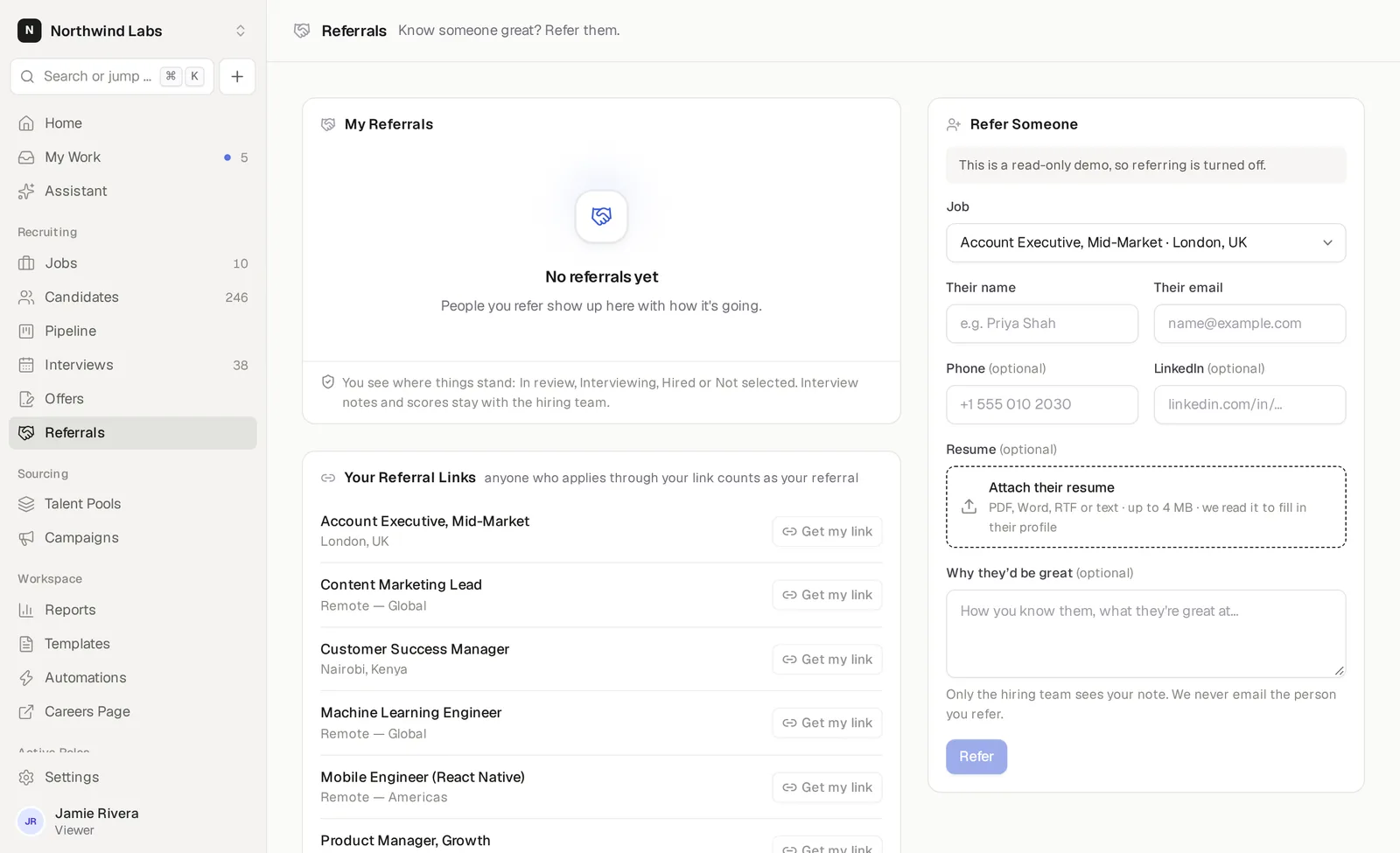Screen dimensions: 1400x853
Task: Click the Settings gear icon
Action: [26, 778]
